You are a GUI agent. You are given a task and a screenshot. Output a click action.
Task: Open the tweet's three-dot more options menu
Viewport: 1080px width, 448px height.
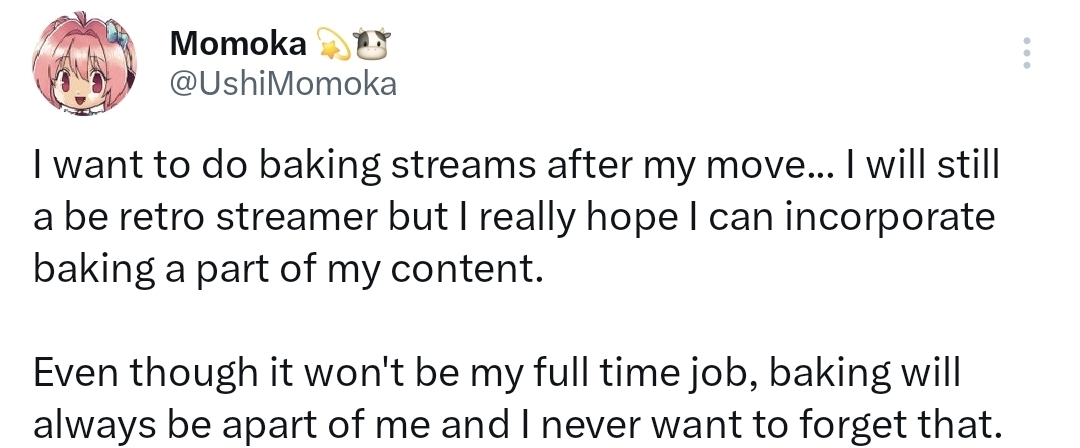[x=1025, y=53]
